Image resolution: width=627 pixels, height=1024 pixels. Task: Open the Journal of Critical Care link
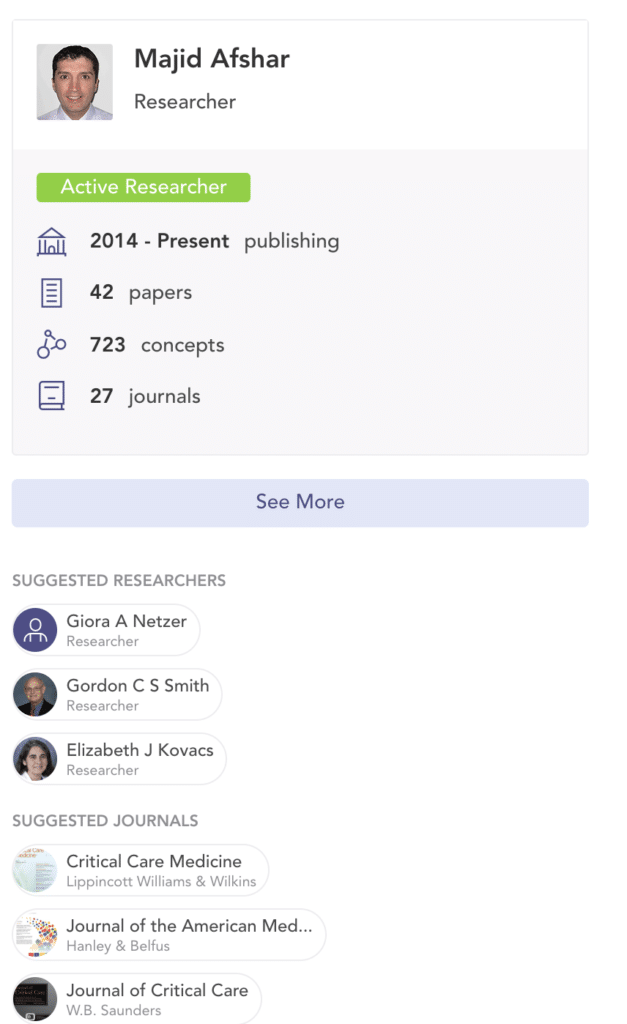click(137, 999)
